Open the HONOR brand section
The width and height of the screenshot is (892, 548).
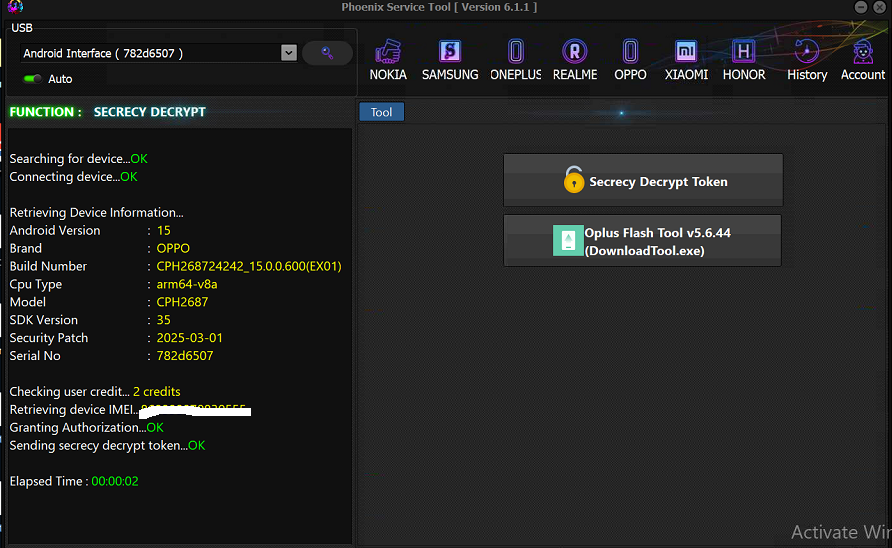pyautogui.click(x=744, y=61)
